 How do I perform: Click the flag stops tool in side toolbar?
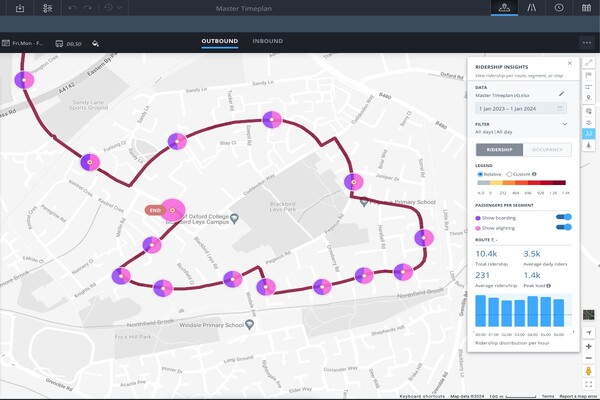[x=589, y=75]
